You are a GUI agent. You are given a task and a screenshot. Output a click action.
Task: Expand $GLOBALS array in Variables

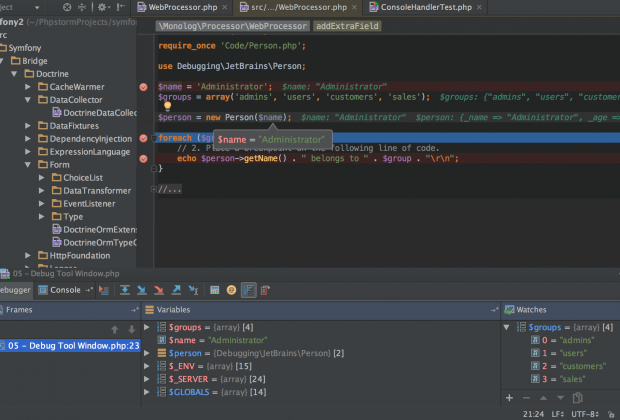[x=147, y=392]
